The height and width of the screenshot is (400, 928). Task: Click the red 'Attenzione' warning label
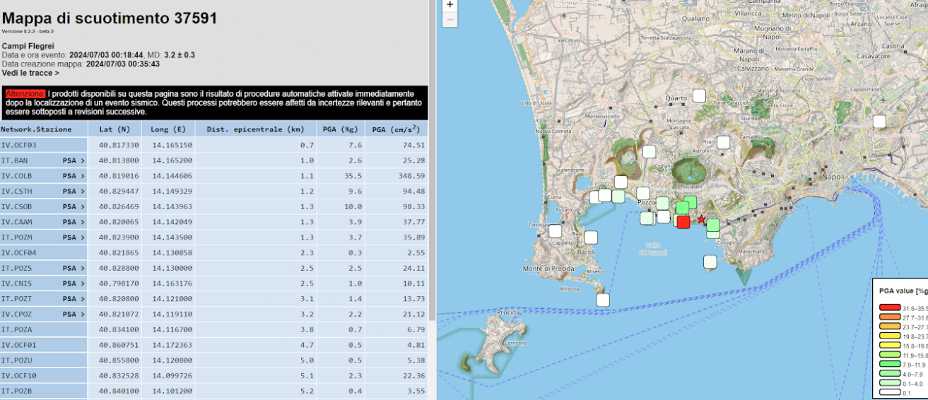(x=25, y=93)
